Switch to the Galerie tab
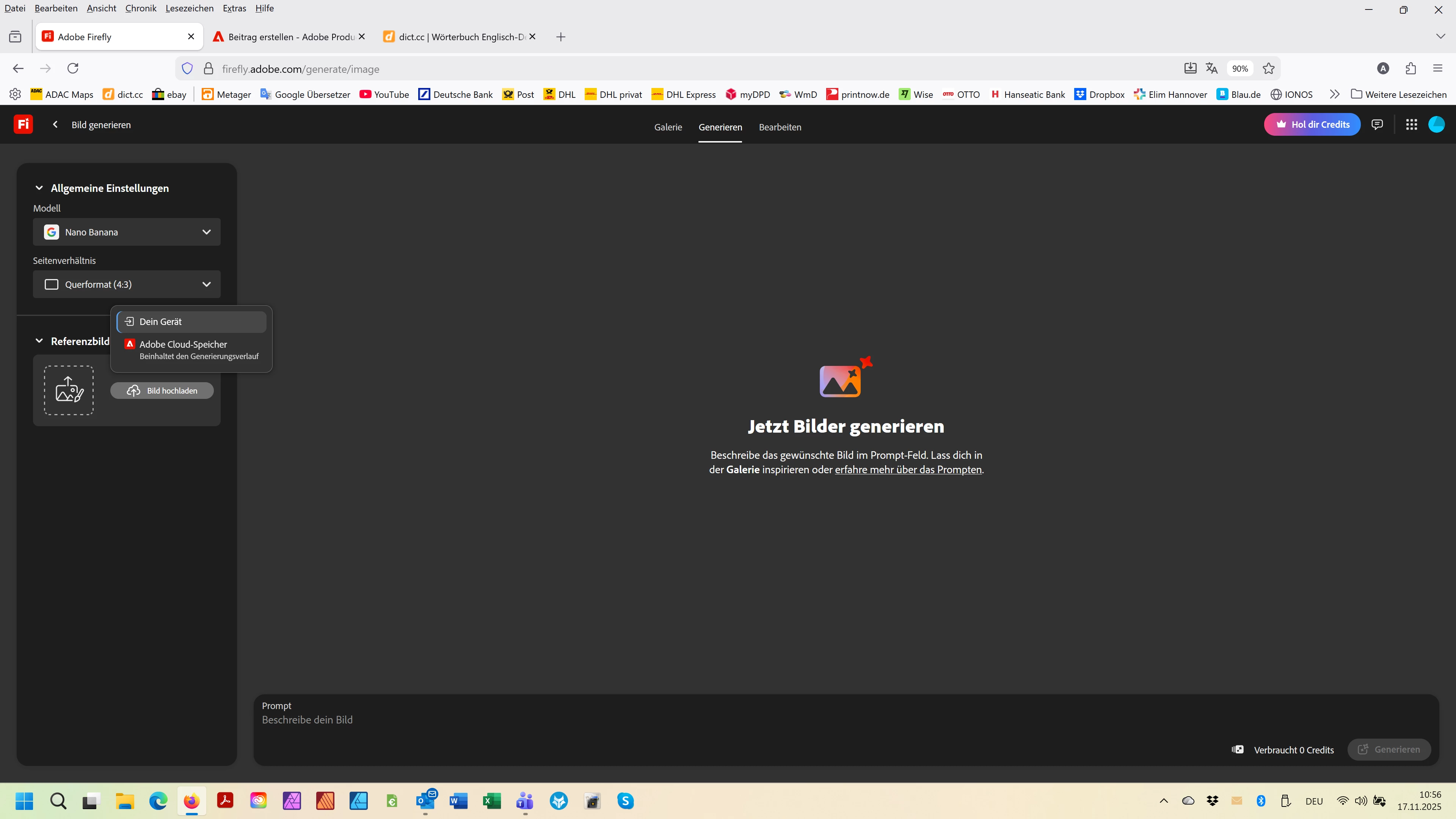The width and height of the screenshot is (1456, 819). (x=668, y=127)
